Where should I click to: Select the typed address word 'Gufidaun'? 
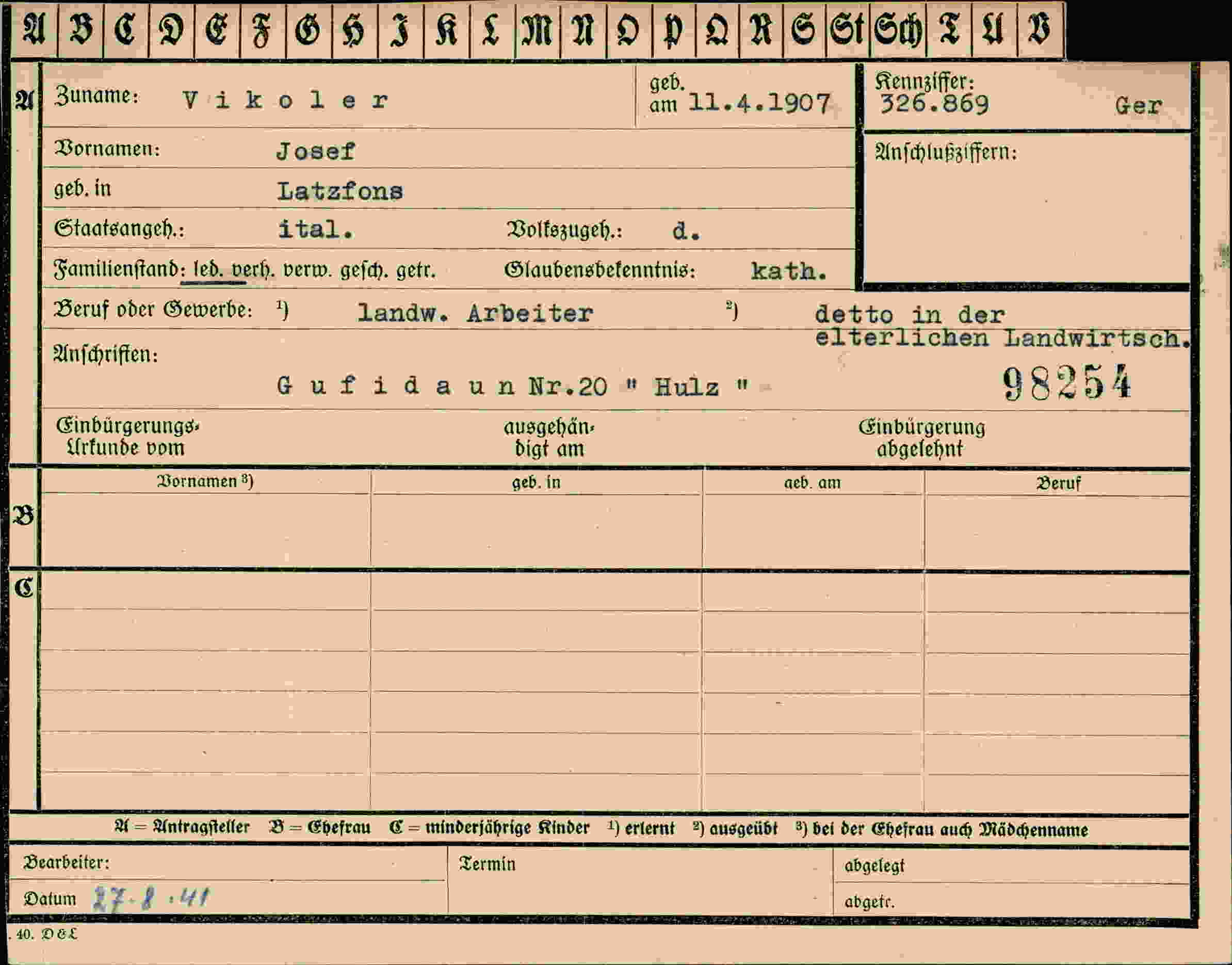395,386
